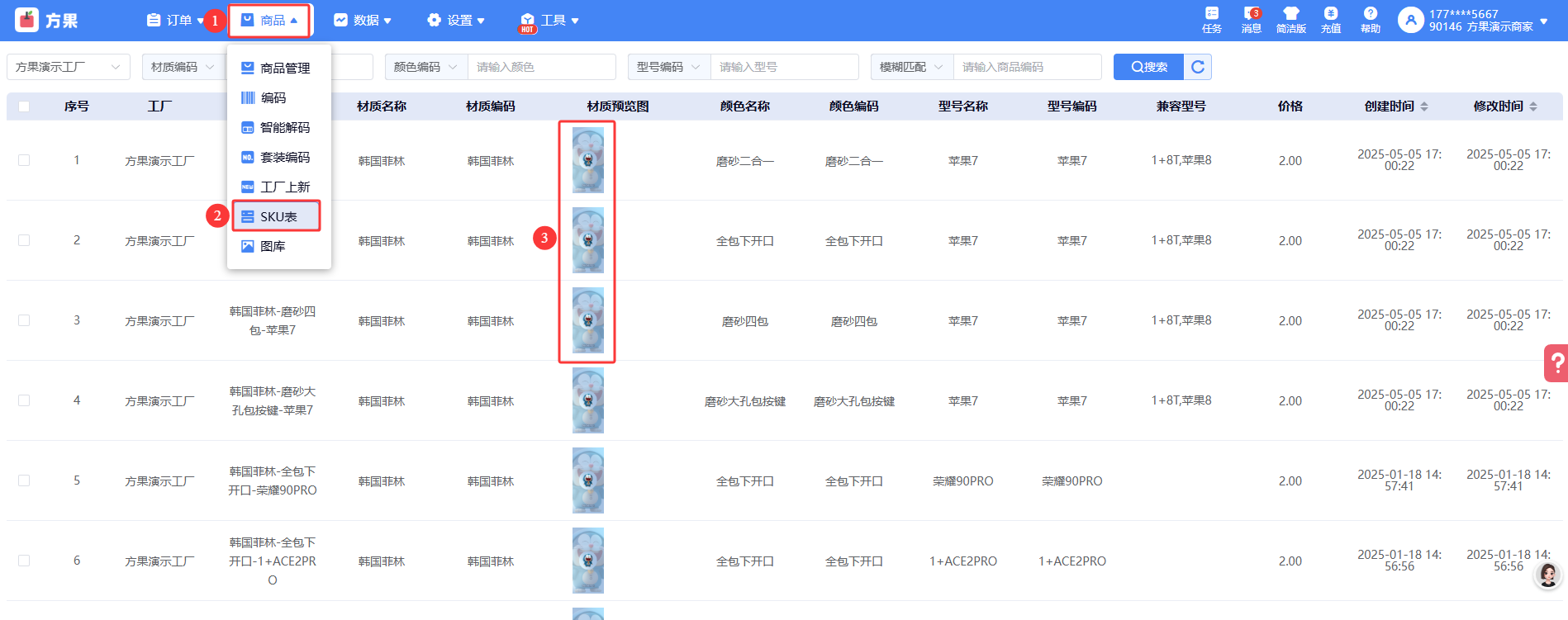
Task: Click the 工厂上新 NEW icon
Action: point(248,187)
